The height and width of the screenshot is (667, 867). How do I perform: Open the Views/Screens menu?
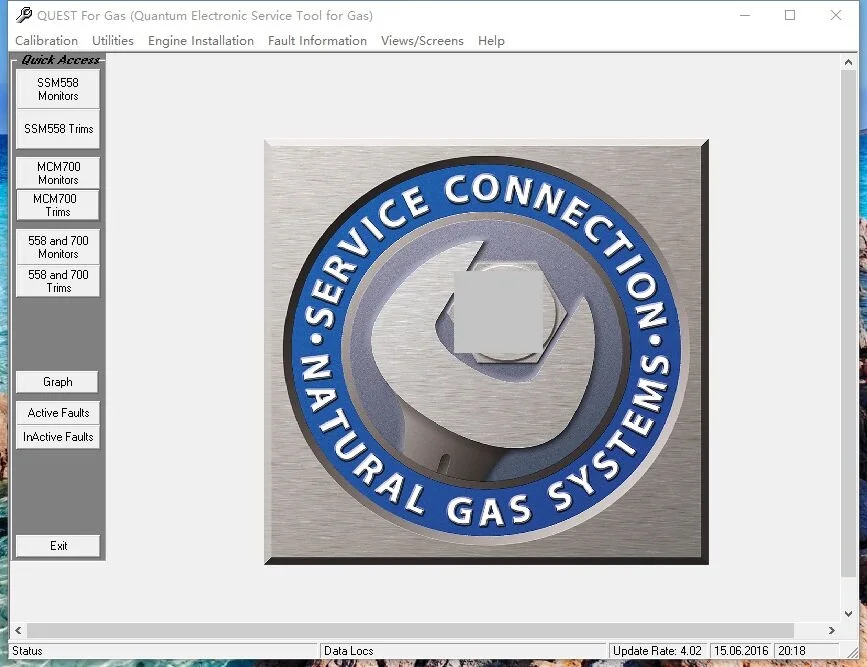(422, 41)
